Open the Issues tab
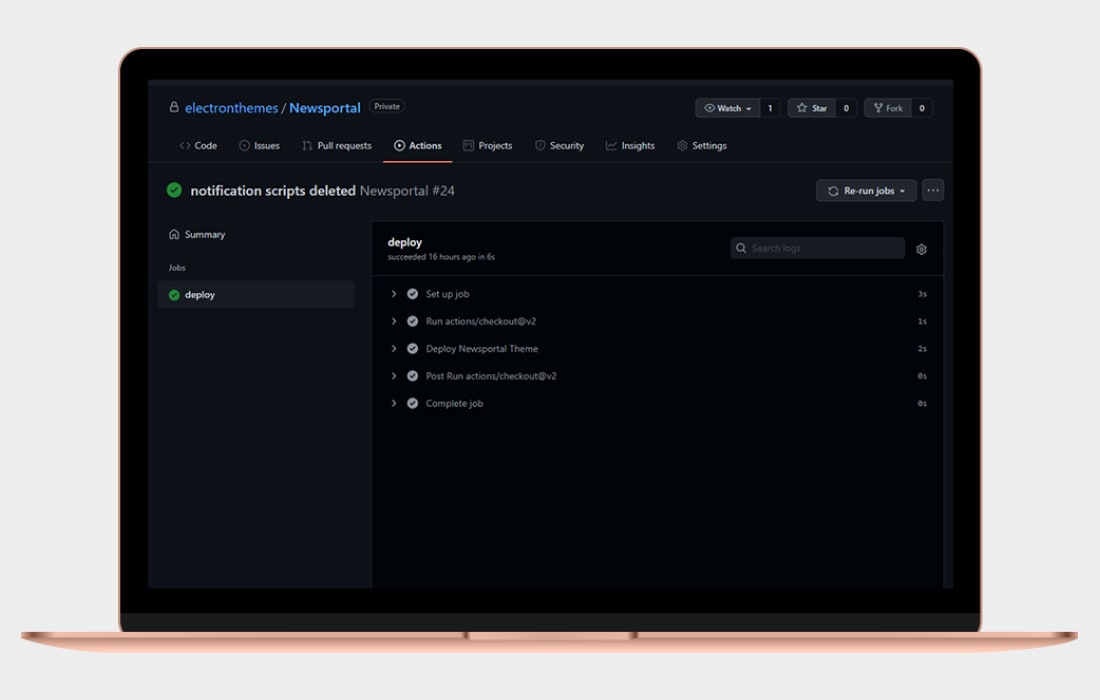This screenshot has width=1100, height=700. 259,146
